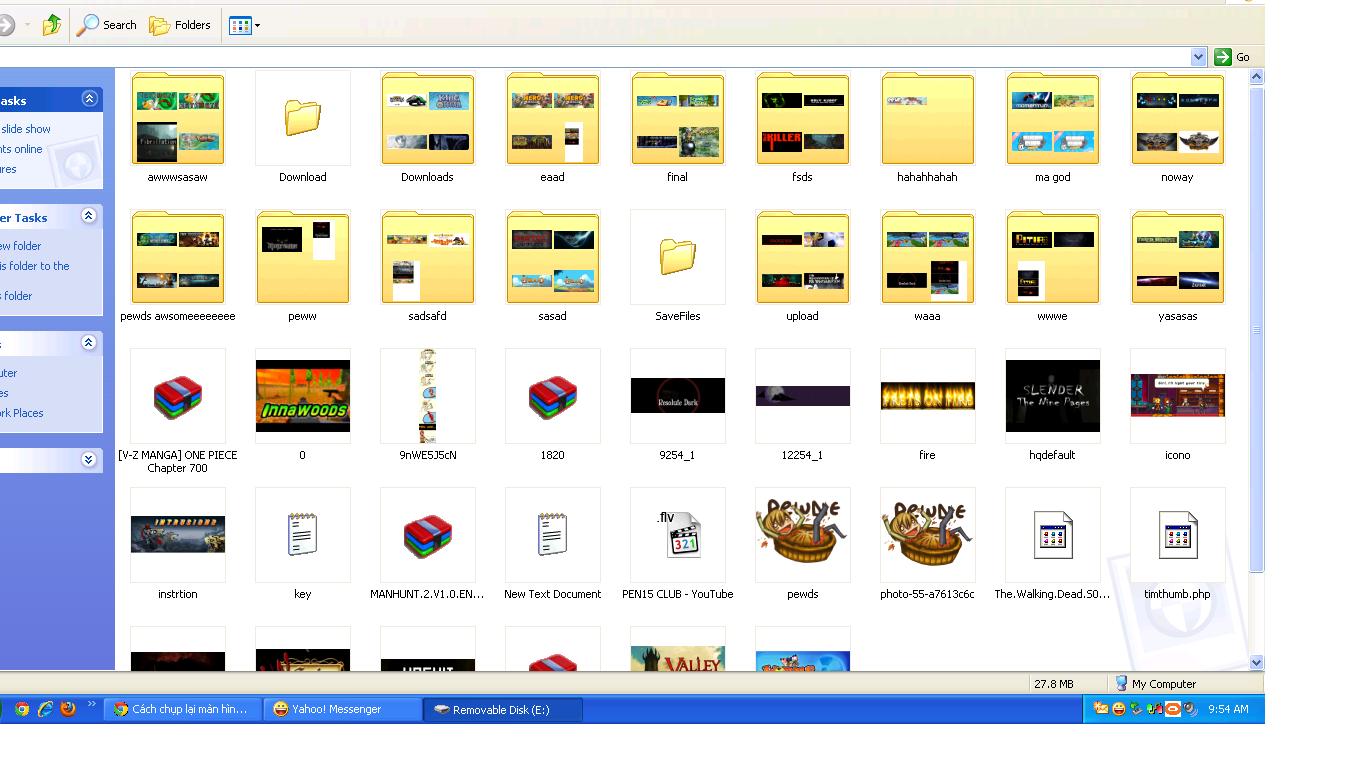Select the Downloads folder
The width and height of the screenshot is (1360, 768).
(428, 128)
